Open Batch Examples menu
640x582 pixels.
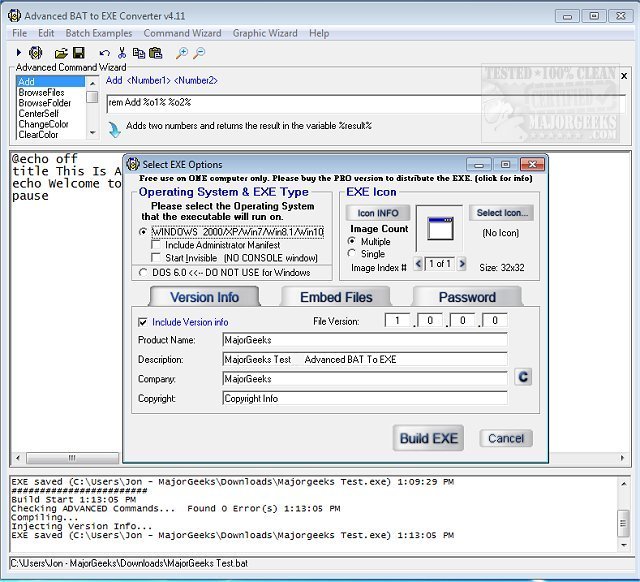[x=99, y=33]
